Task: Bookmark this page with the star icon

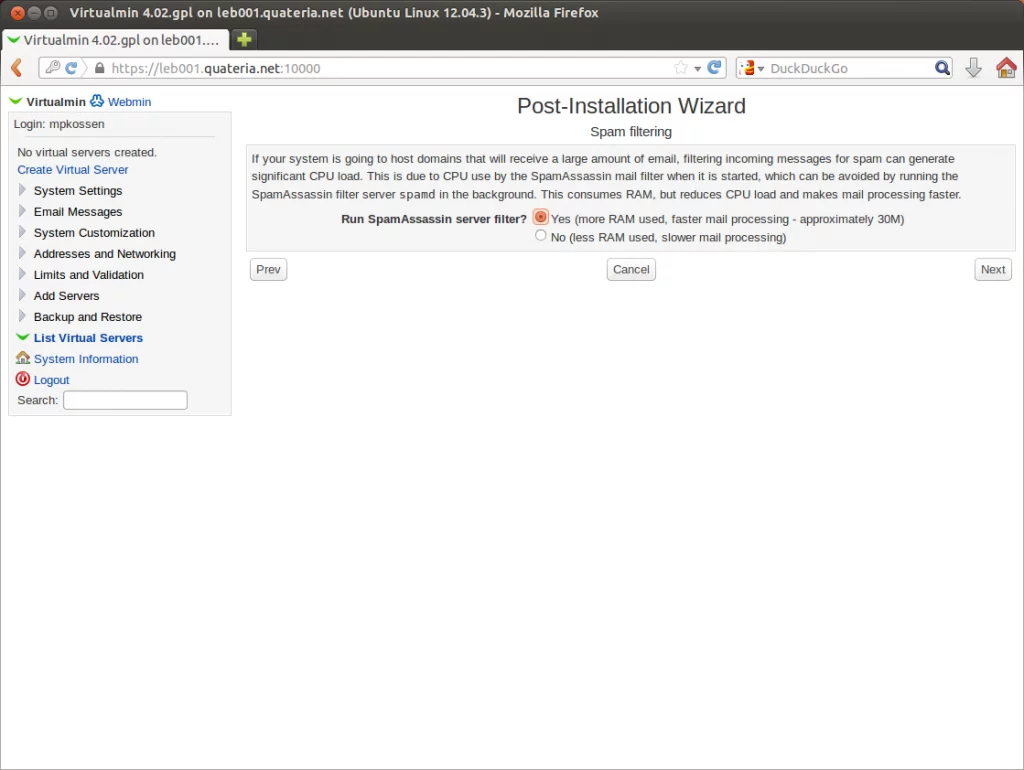Action: [x=680, y=68]
